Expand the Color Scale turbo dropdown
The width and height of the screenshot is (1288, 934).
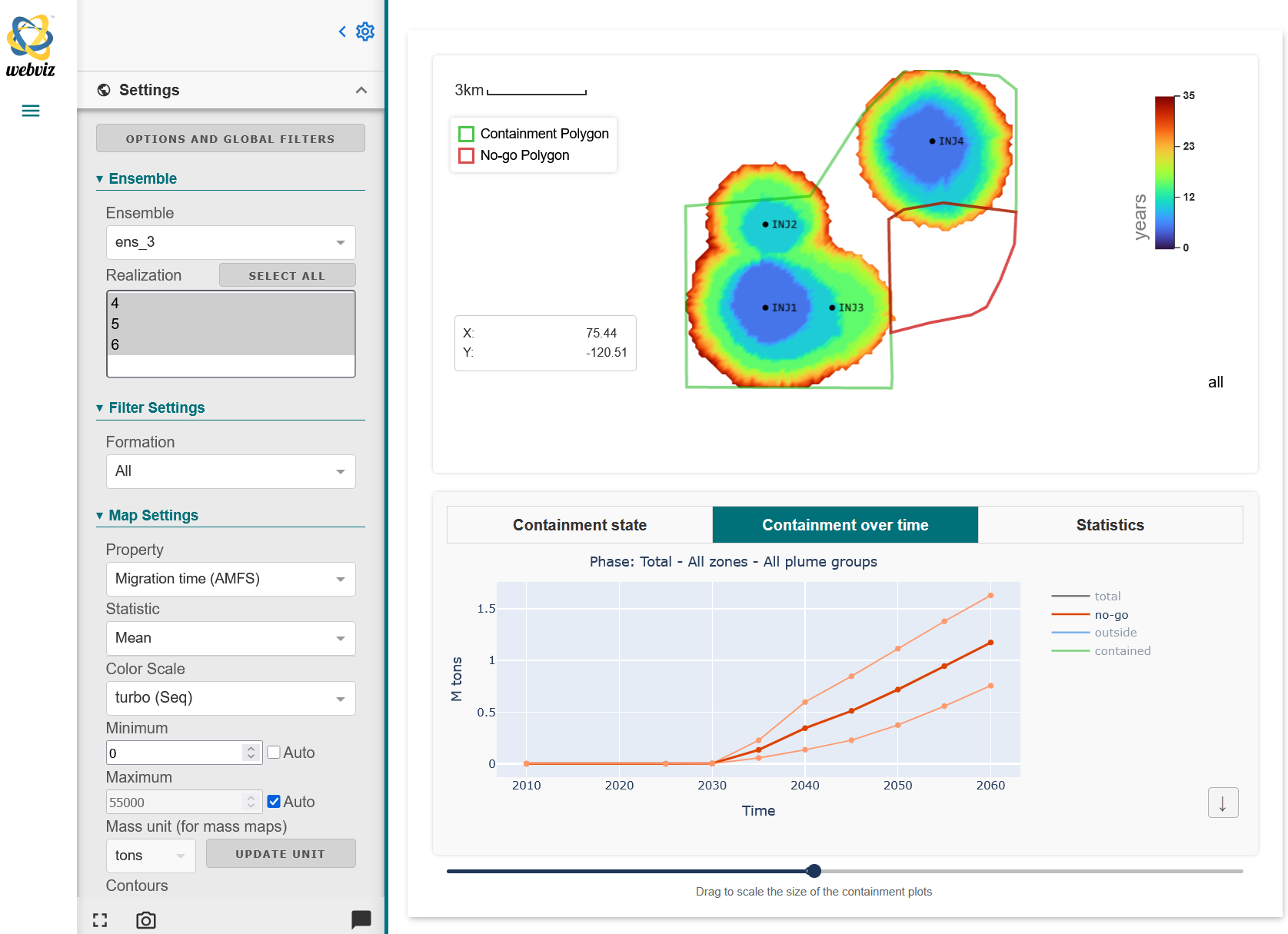[231, 698]
